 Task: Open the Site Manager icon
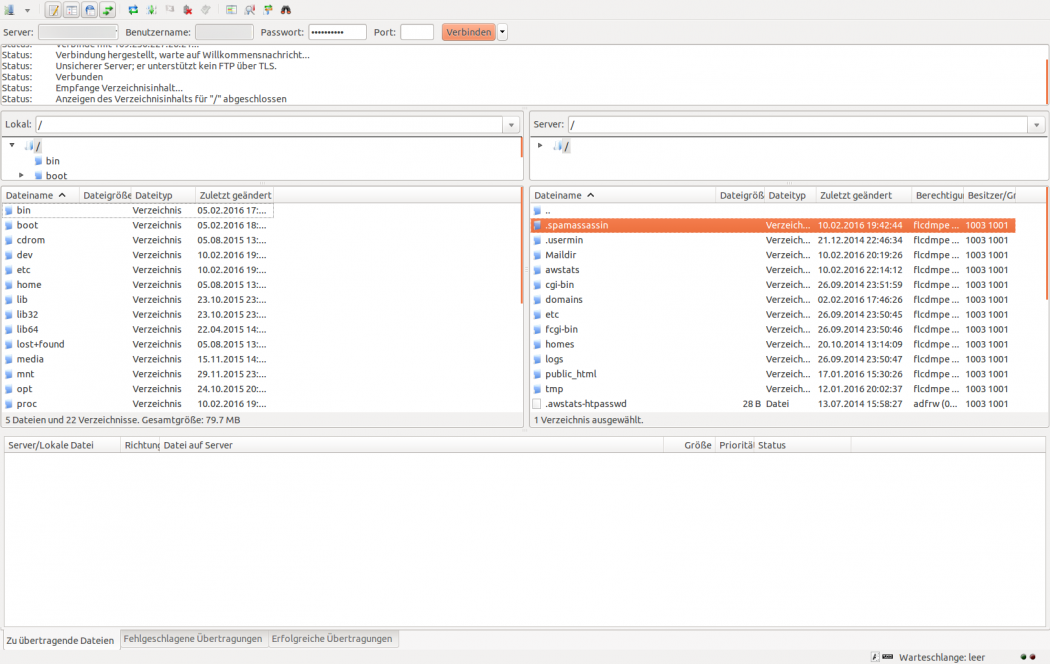(9, 10)
